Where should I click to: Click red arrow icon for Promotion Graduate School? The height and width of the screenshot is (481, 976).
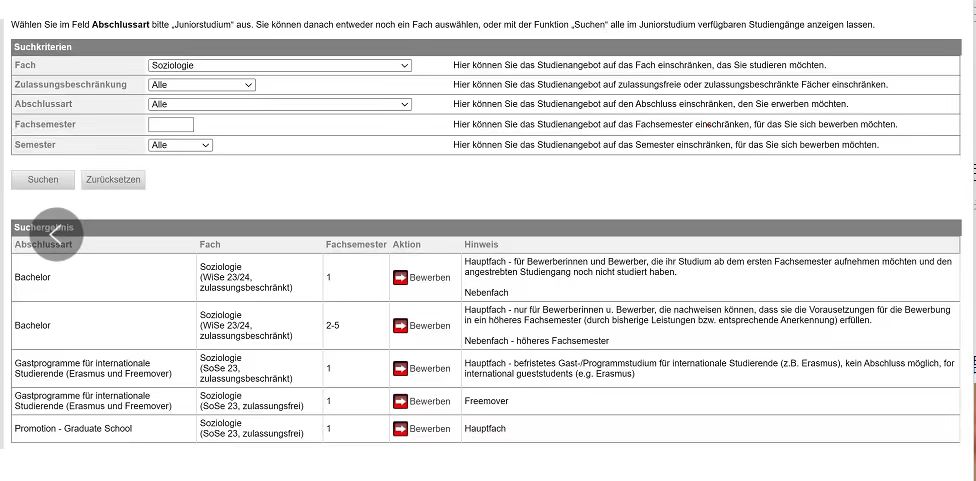click(x=400, y=429)
